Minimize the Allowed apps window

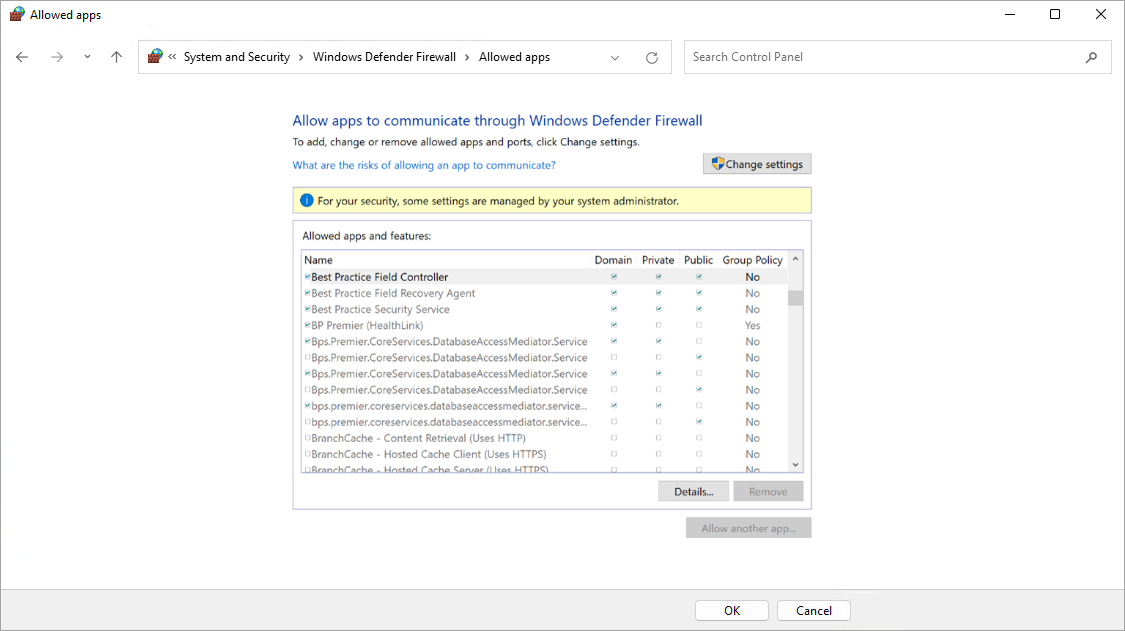click(x=1010, y=14)
